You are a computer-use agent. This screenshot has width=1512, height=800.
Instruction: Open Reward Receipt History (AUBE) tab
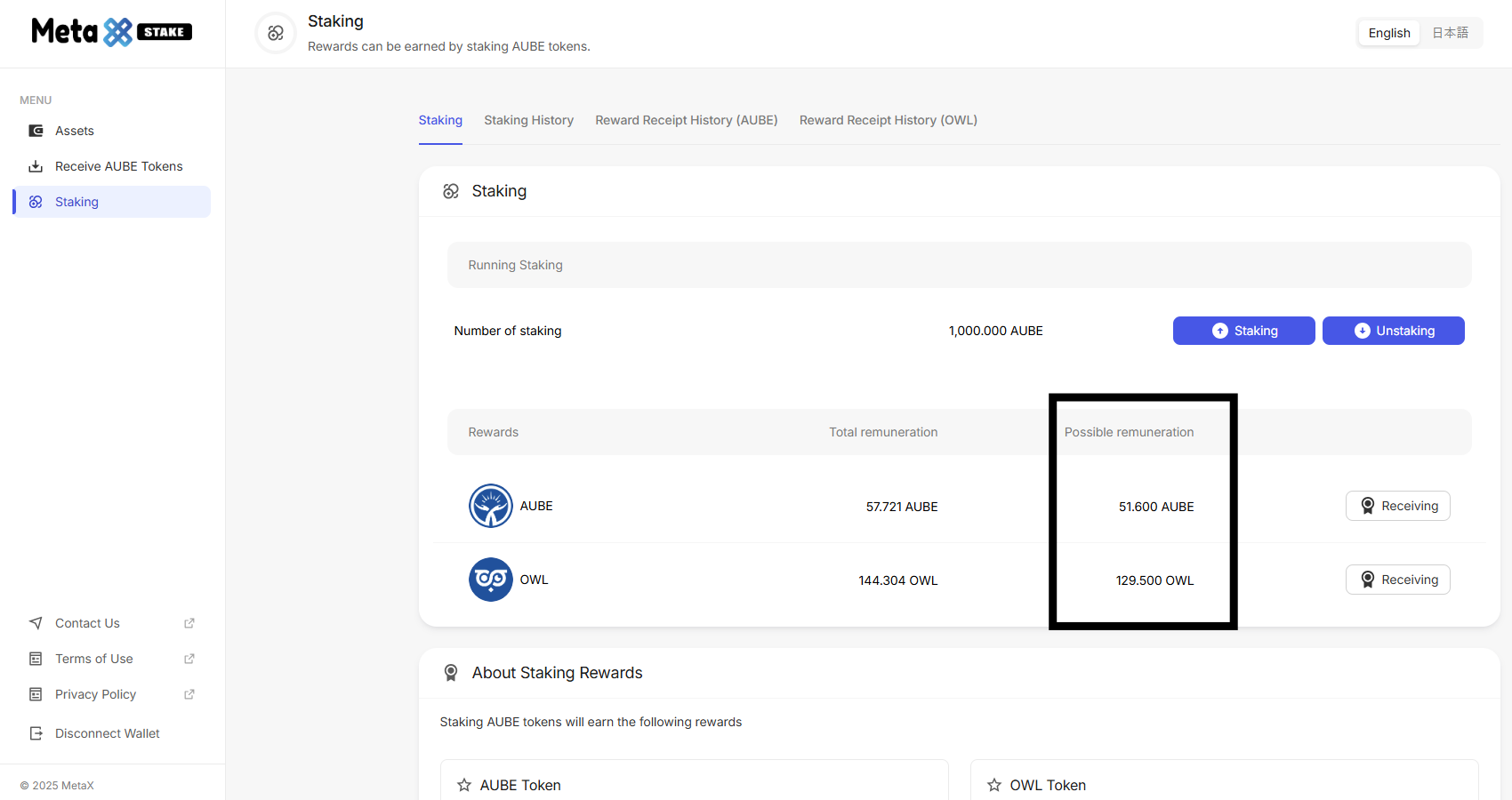pos(686,120)
